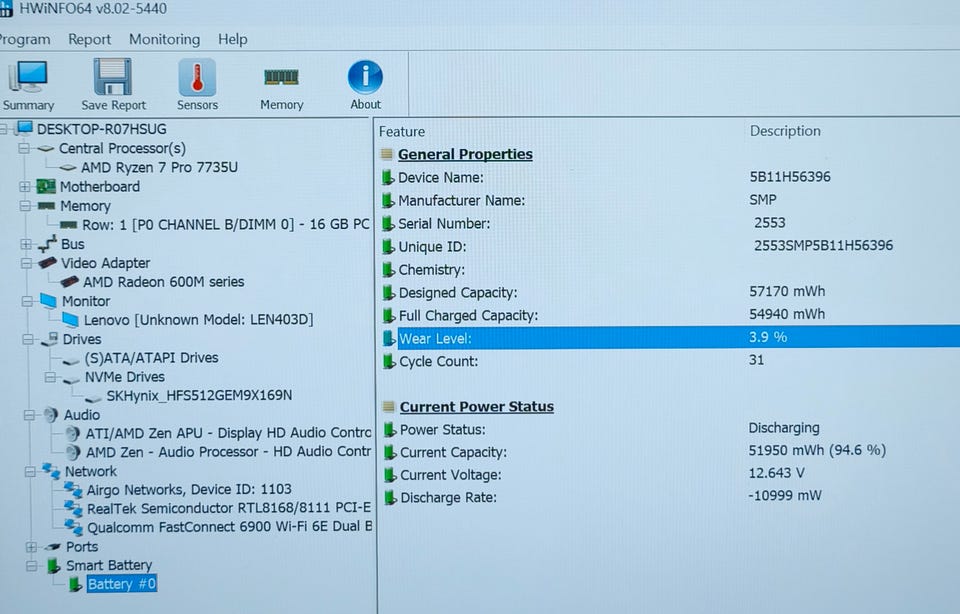Select SKHynix_HFS512GEM9X169N drive
The image size is (960, 614).
tap(199, 395)
